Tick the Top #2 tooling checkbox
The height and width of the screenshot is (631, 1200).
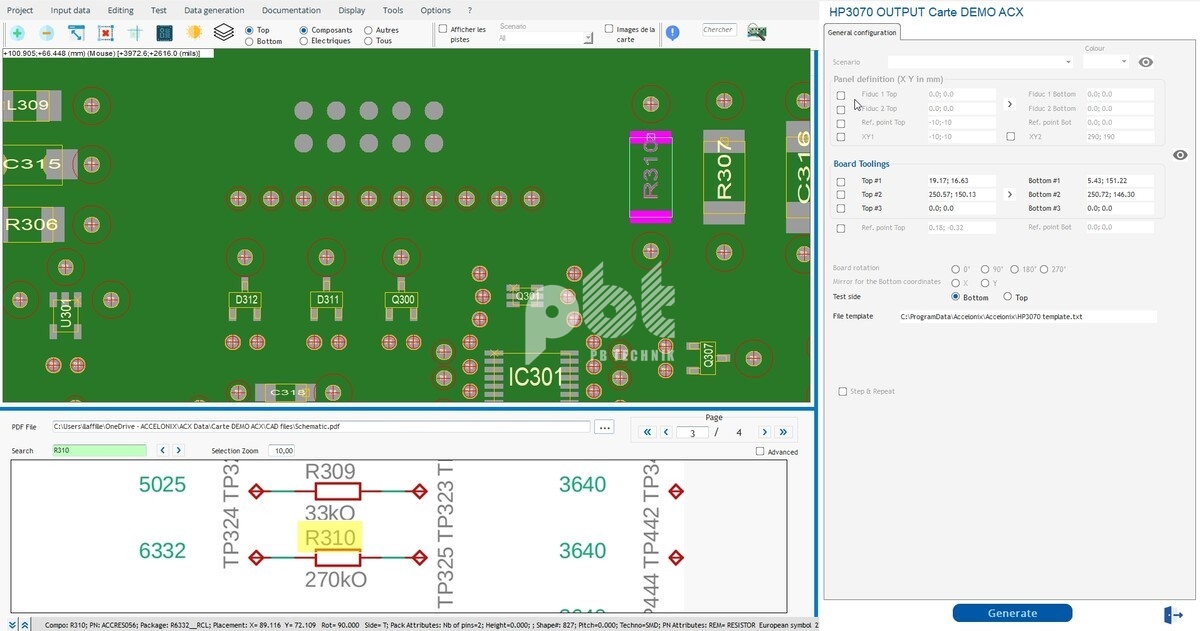(841, 195)
